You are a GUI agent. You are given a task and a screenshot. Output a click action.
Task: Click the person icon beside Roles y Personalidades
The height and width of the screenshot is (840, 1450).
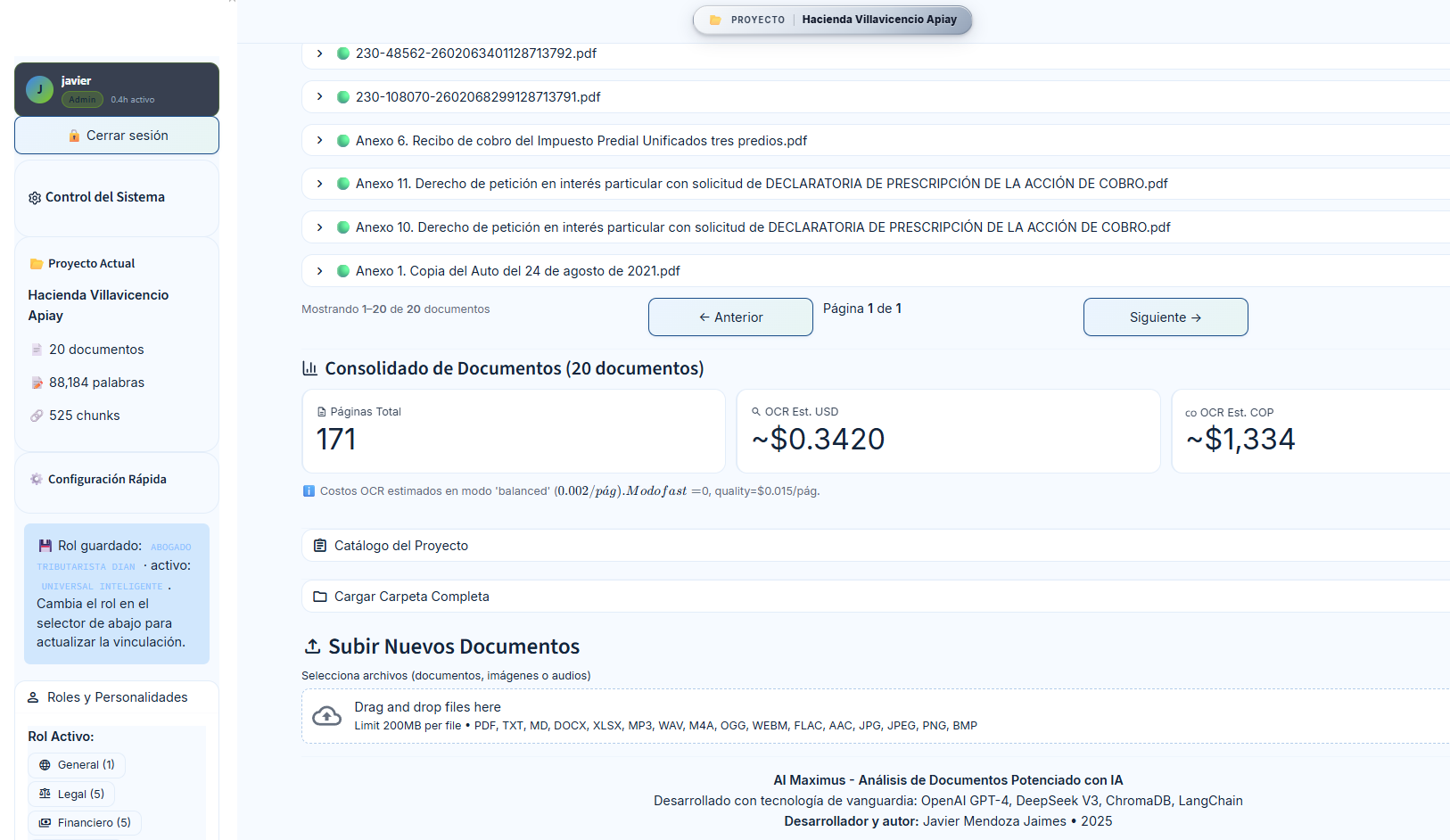33,697
